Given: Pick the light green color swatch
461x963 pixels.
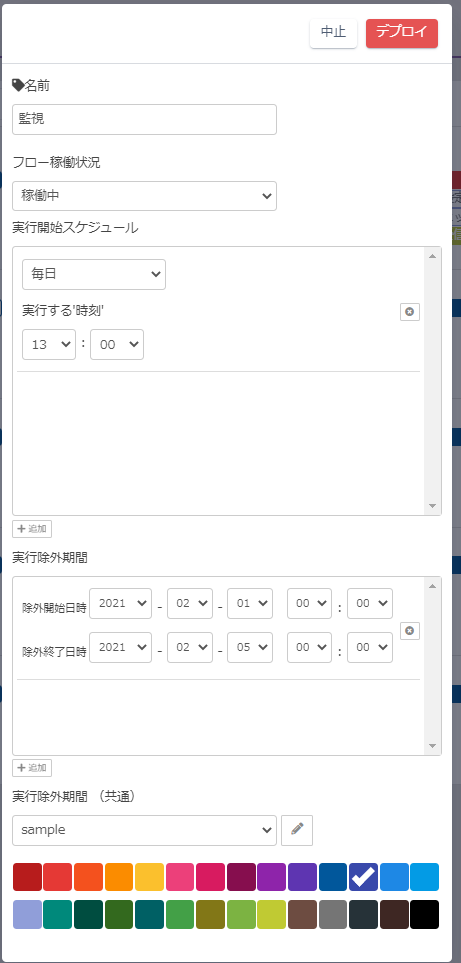Looking at the screenshot, I should click(241, 914).
